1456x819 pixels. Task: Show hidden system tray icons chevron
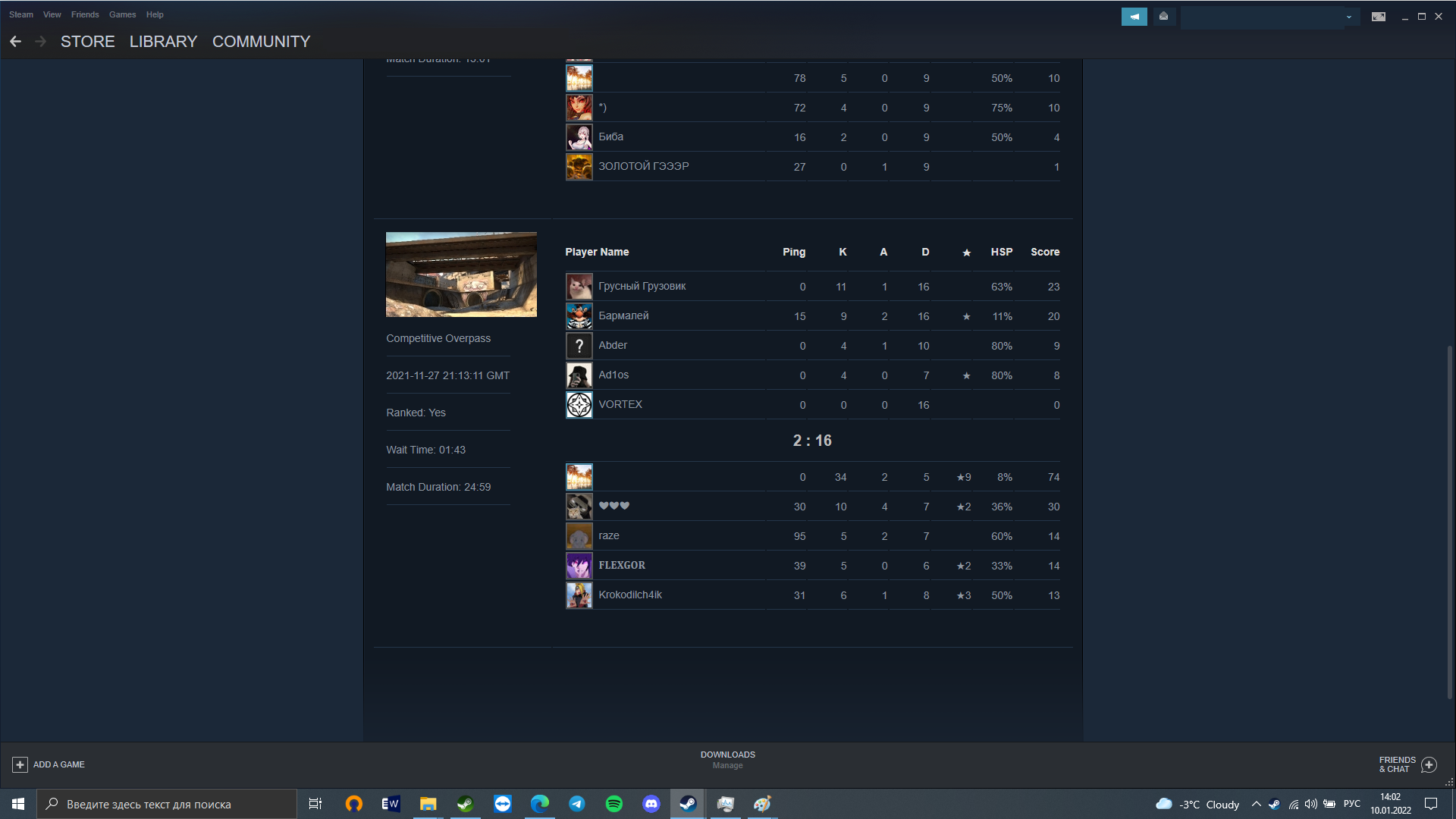coord(1256,804)
